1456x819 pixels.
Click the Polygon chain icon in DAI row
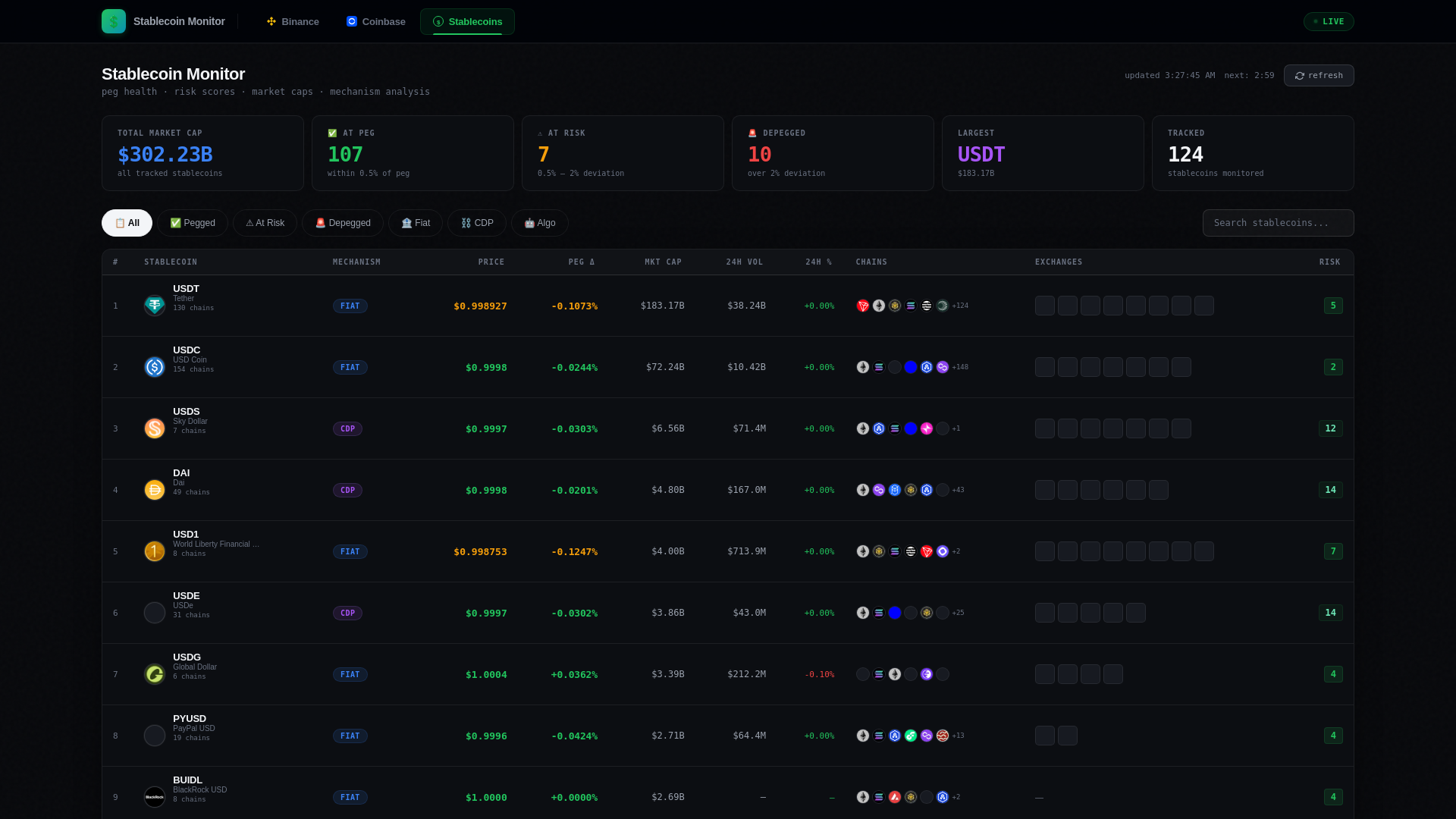pos(879,490)
